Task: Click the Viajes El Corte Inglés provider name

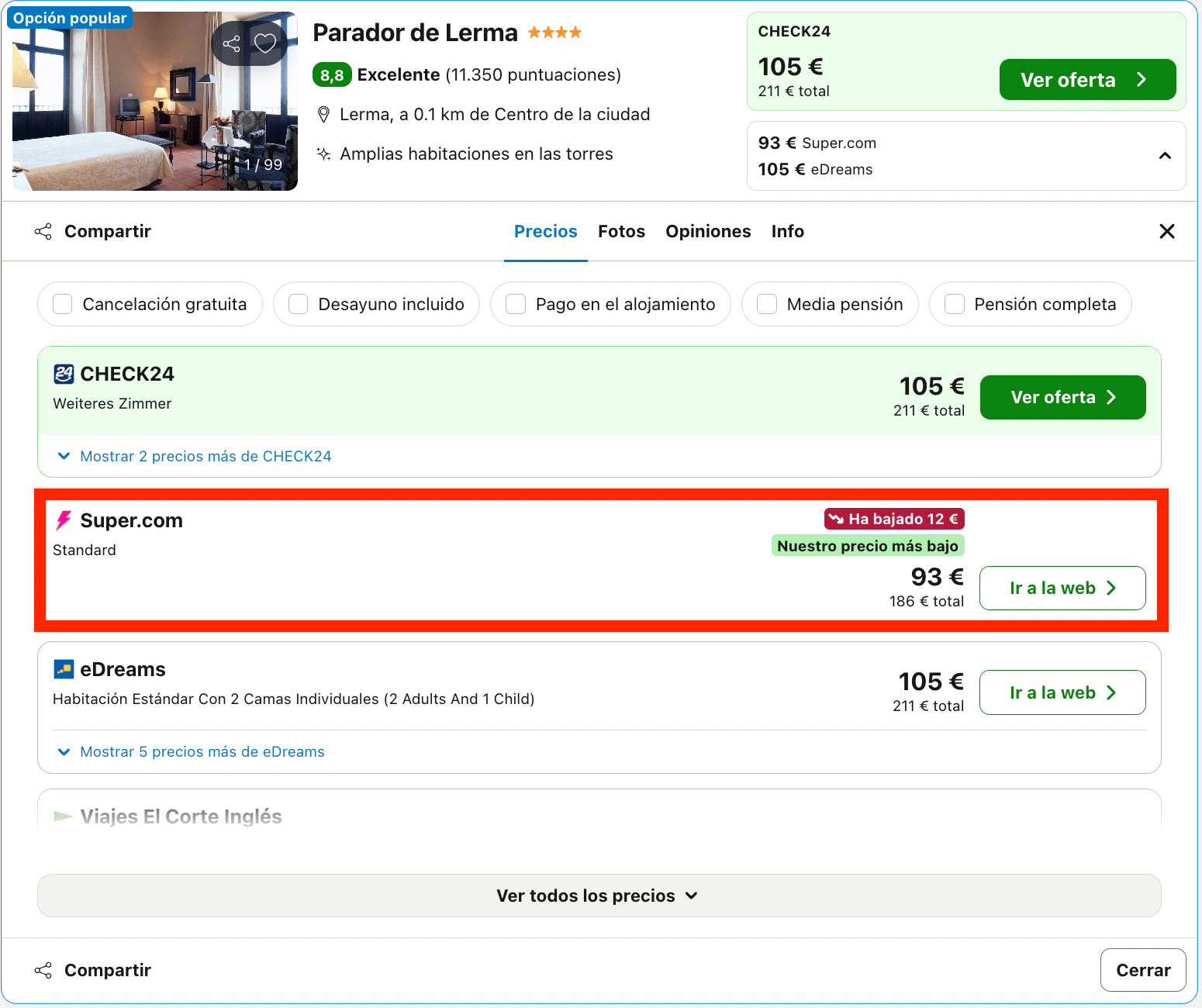Action: (181, 816)
